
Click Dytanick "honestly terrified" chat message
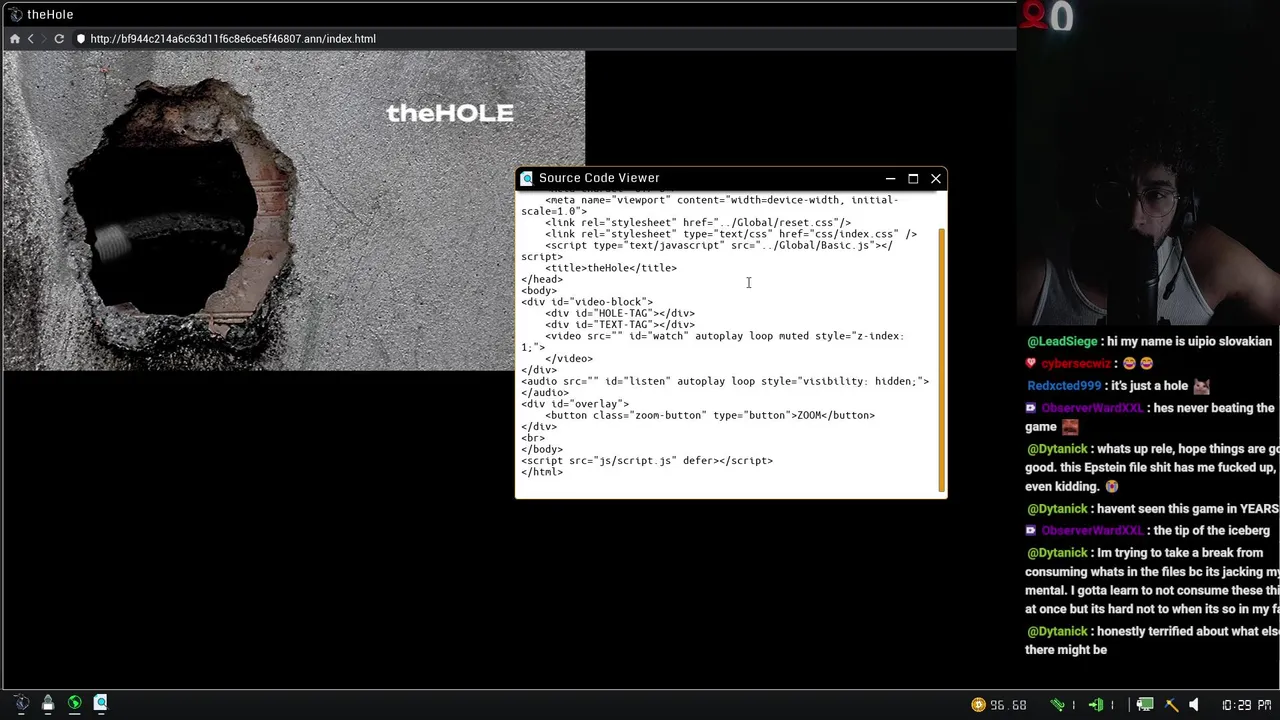click(x=1152, y=640)
